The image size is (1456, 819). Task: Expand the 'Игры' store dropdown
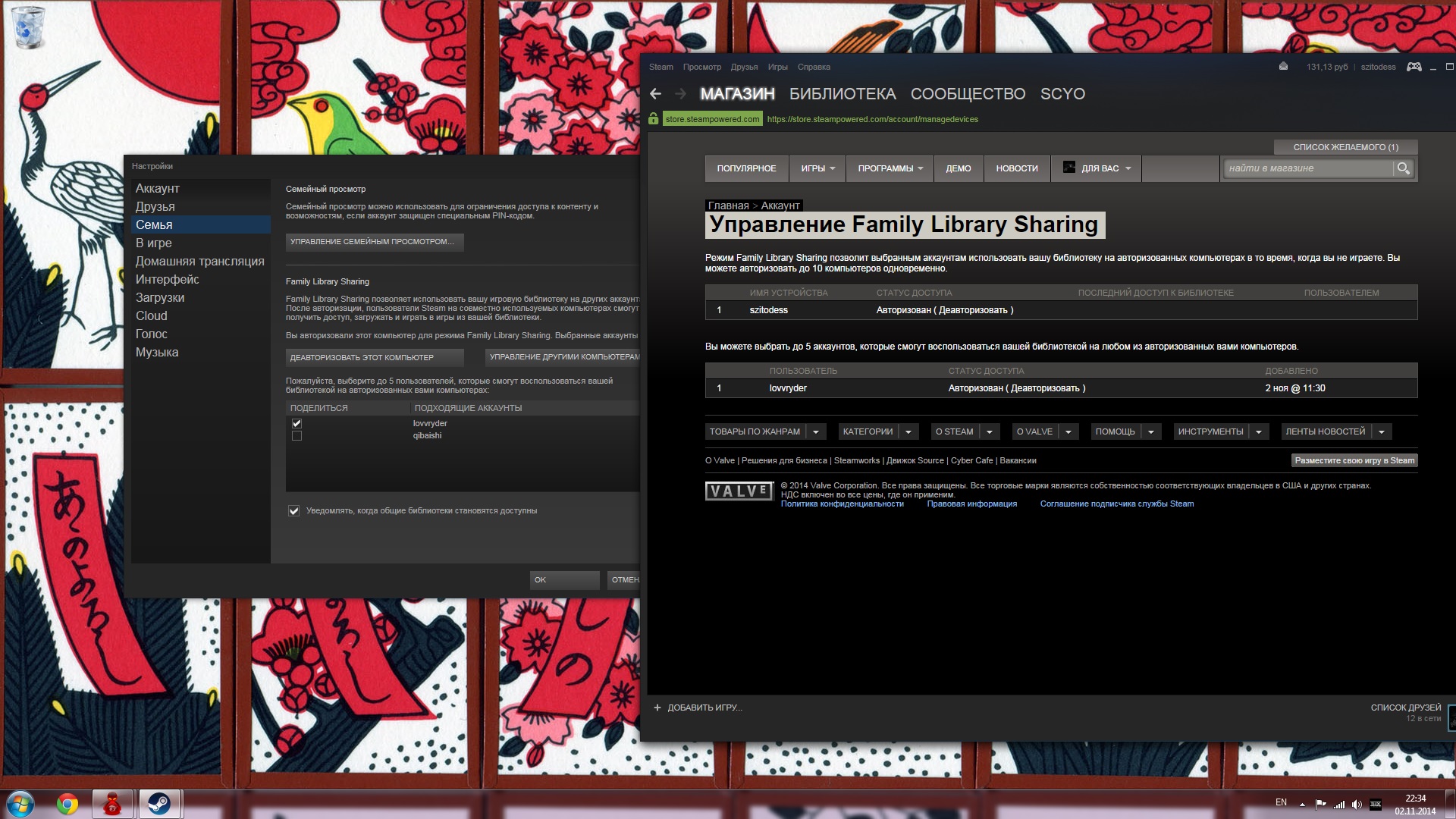coord(817,168)
